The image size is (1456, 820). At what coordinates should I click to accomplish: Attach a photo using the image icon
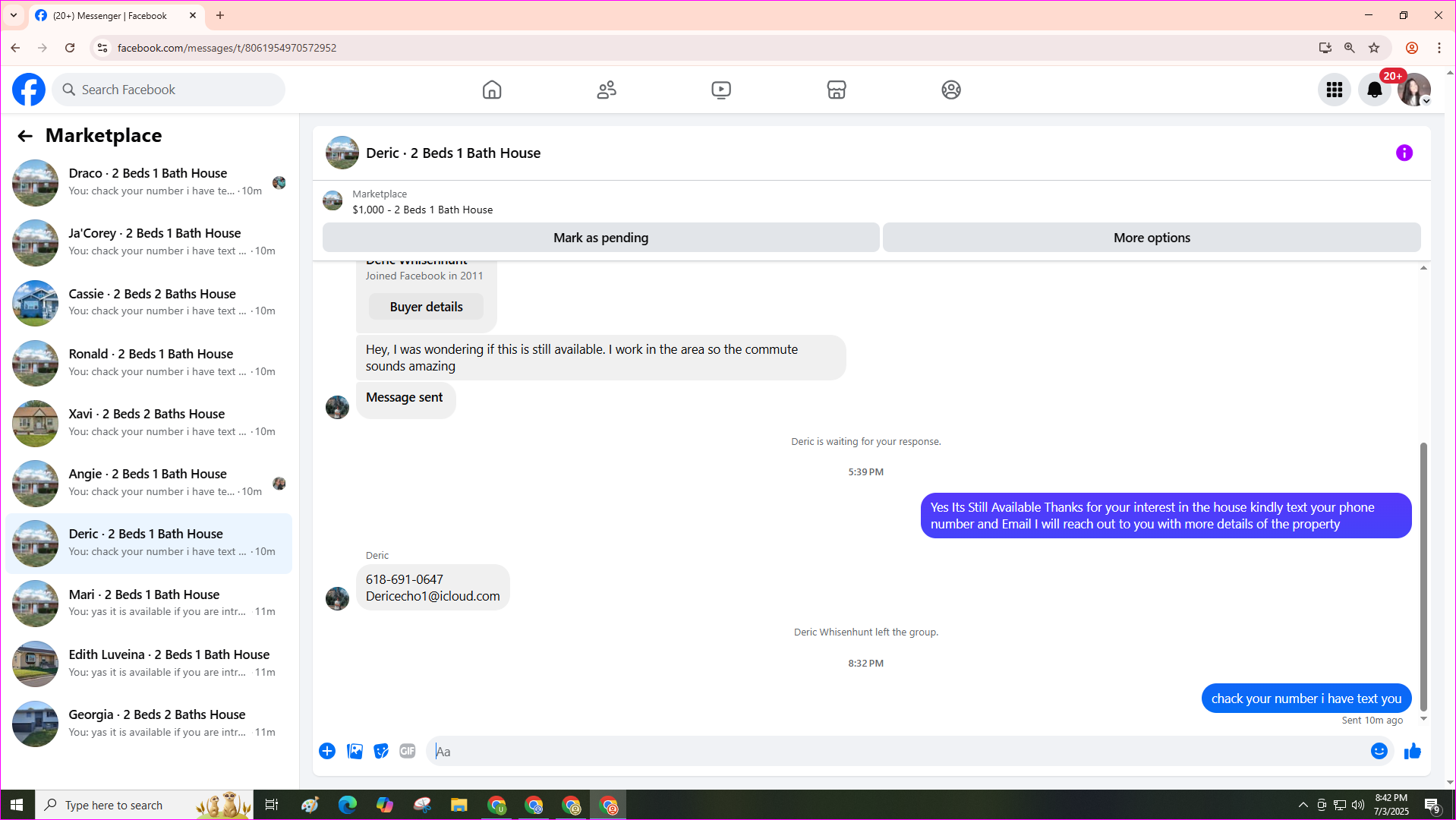pos(355,751)
